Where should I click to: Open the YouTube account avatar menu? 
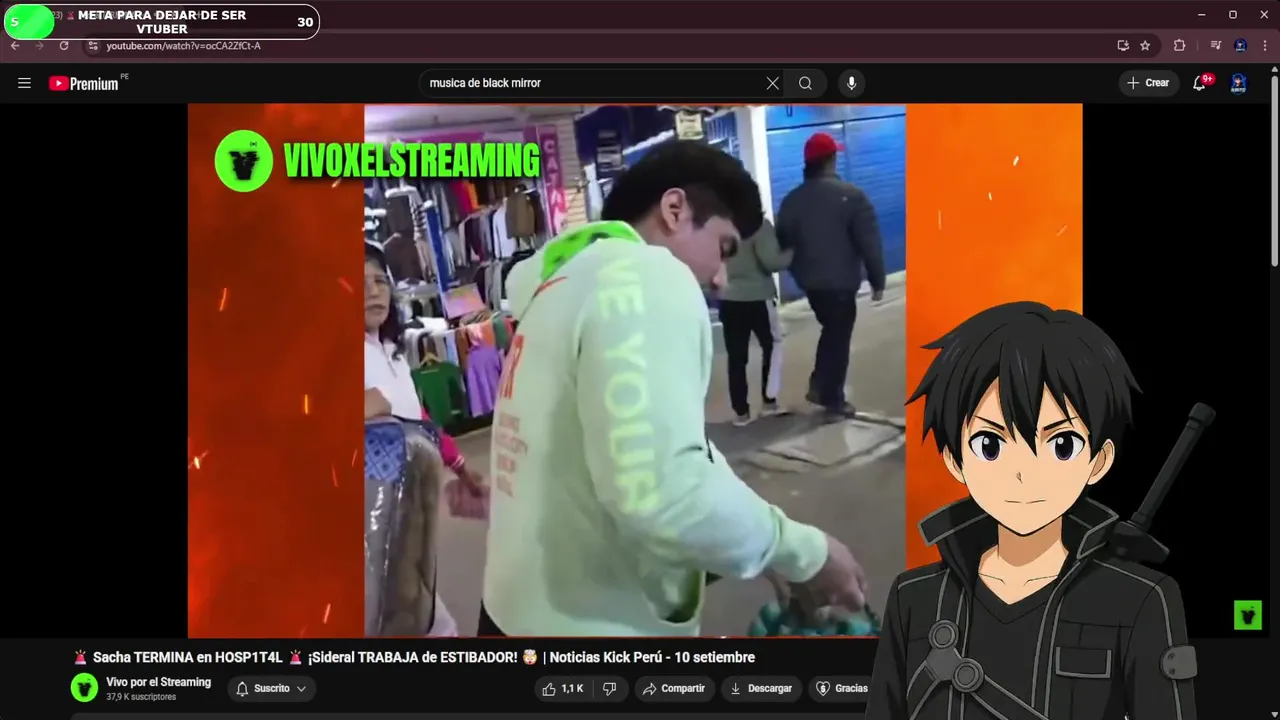pos(1238,83)
